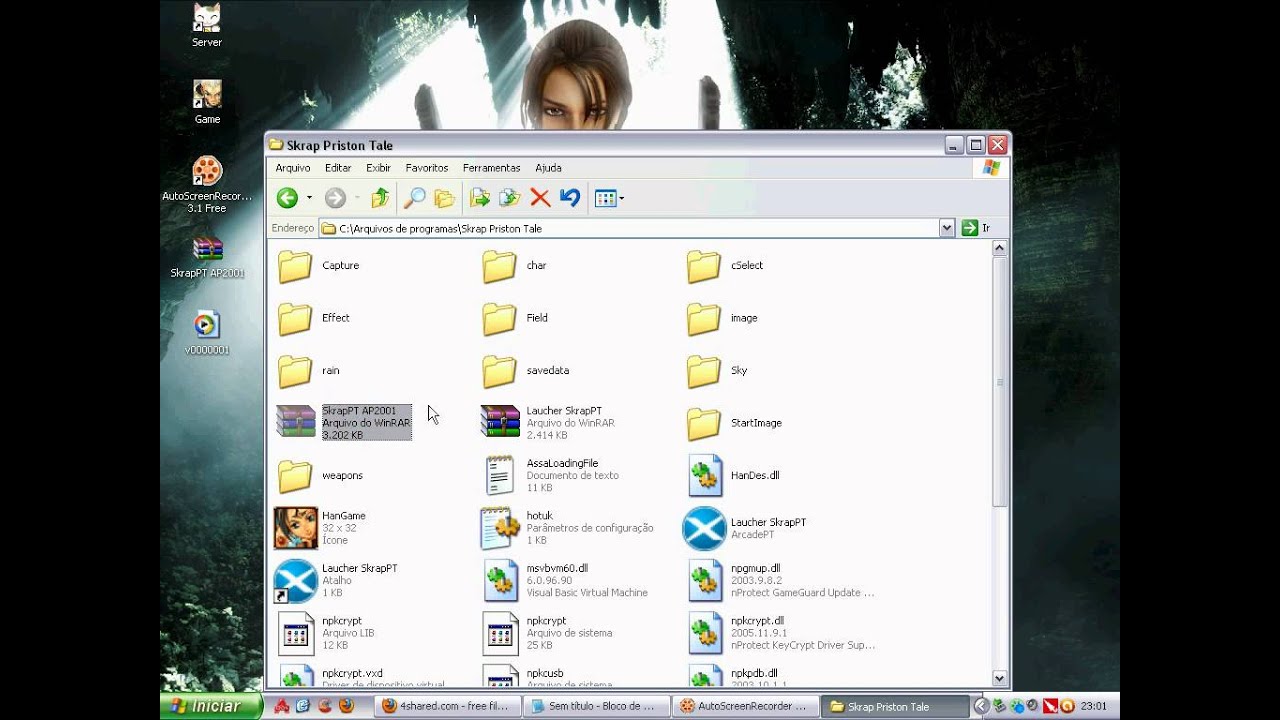Open the Views toolbar button

pos(609,198)
